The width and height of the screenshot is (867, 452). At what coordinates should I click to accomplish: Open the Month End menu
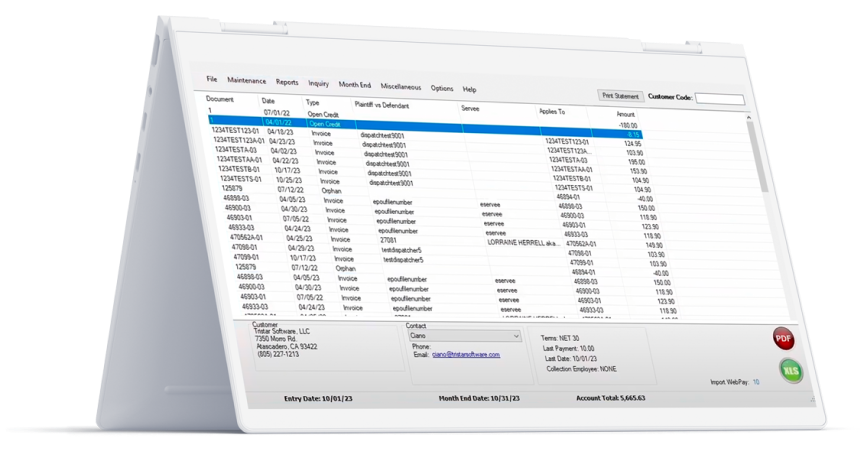pyautogui.click(x=354, y=85)
